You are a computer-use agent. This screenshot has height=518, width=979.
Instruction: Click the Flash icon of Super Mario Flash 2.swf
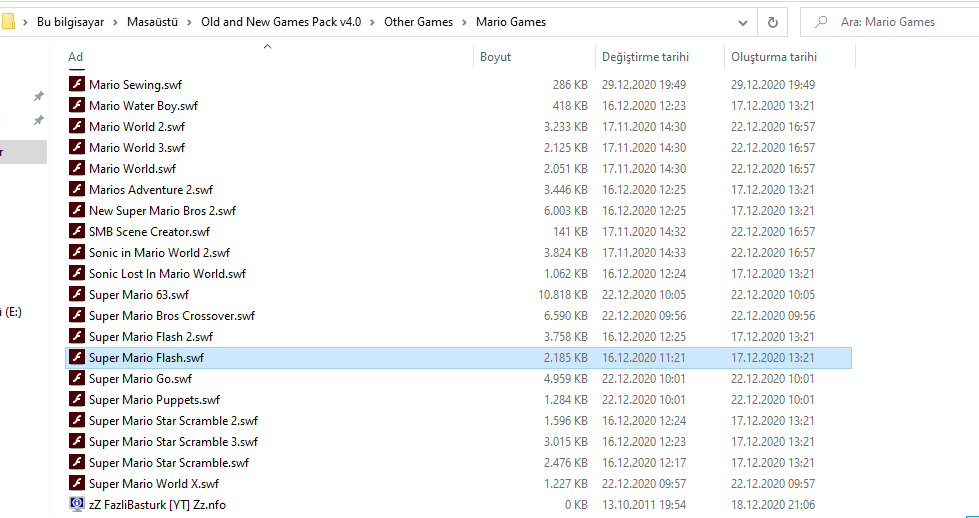(77, 336)
